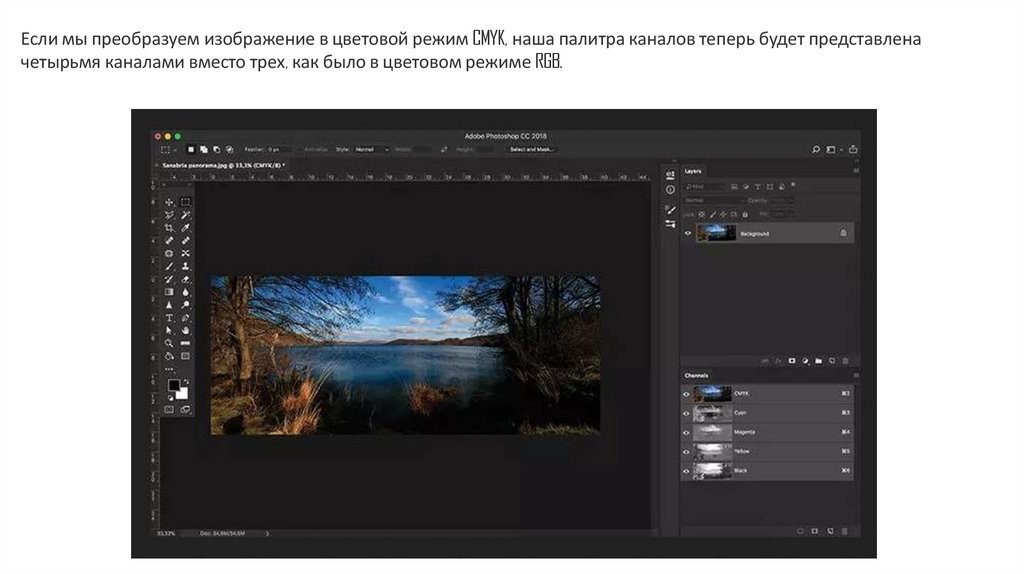Select the Rectangular Marquee tool
This screenshot has width=1024, height=574.
(x=186, y=202)
